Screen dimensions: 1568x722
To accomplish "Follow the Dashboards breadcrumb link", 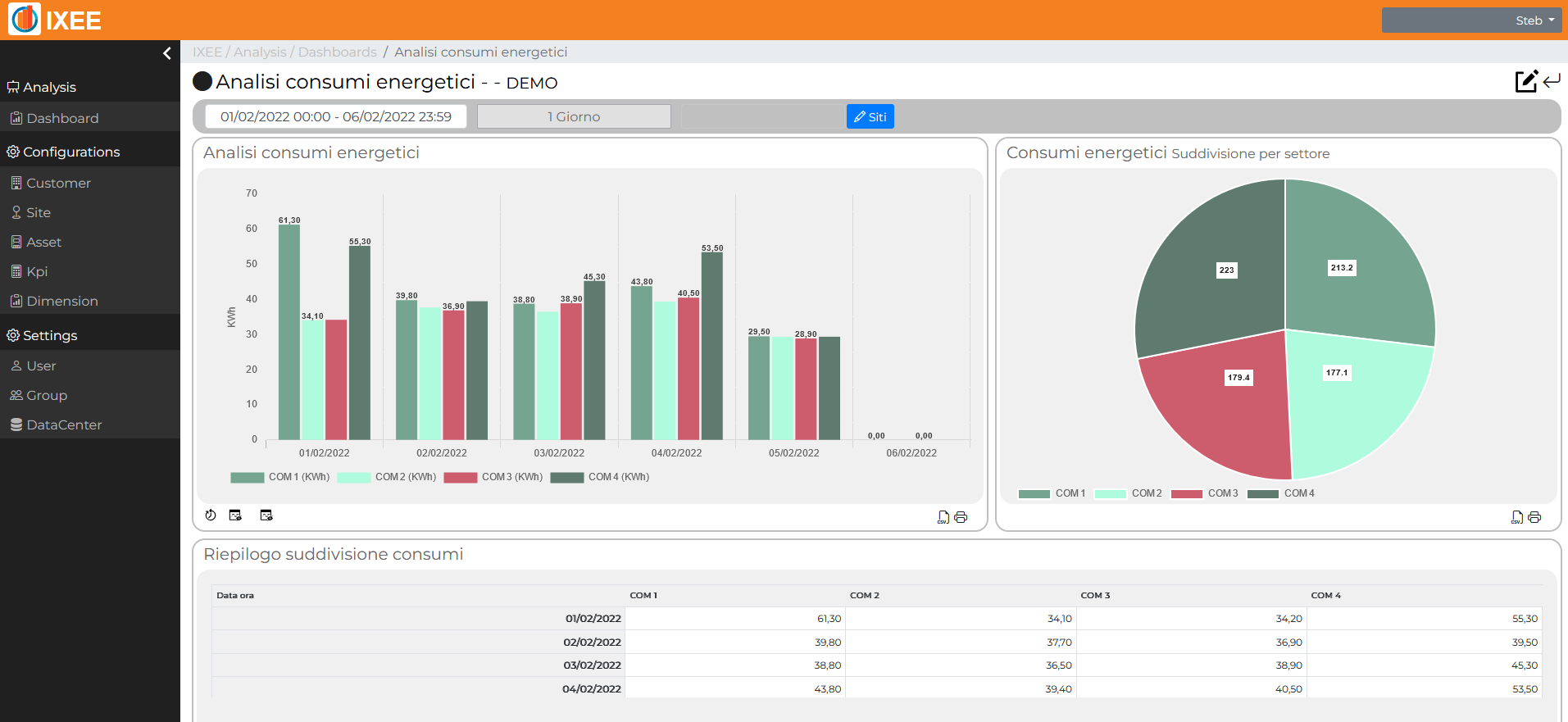I will tap(338, 52).
